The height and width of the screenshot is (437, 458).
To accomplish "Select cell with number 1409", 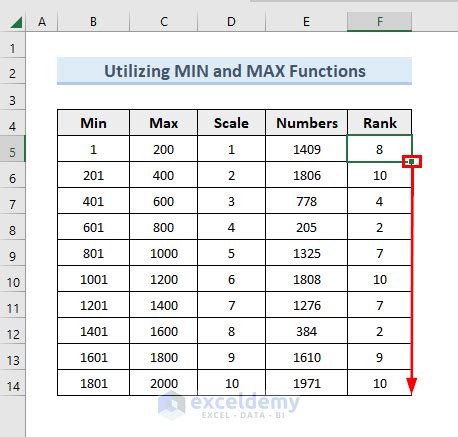I will coord(306,149).
